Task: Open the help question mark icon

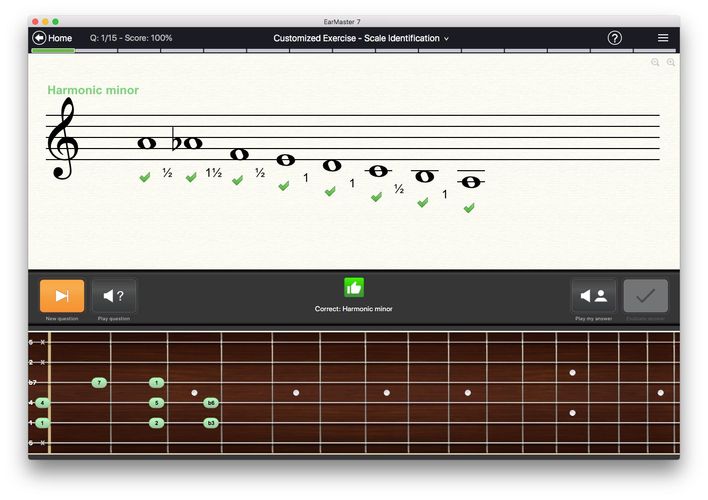Action: point(615,38)
